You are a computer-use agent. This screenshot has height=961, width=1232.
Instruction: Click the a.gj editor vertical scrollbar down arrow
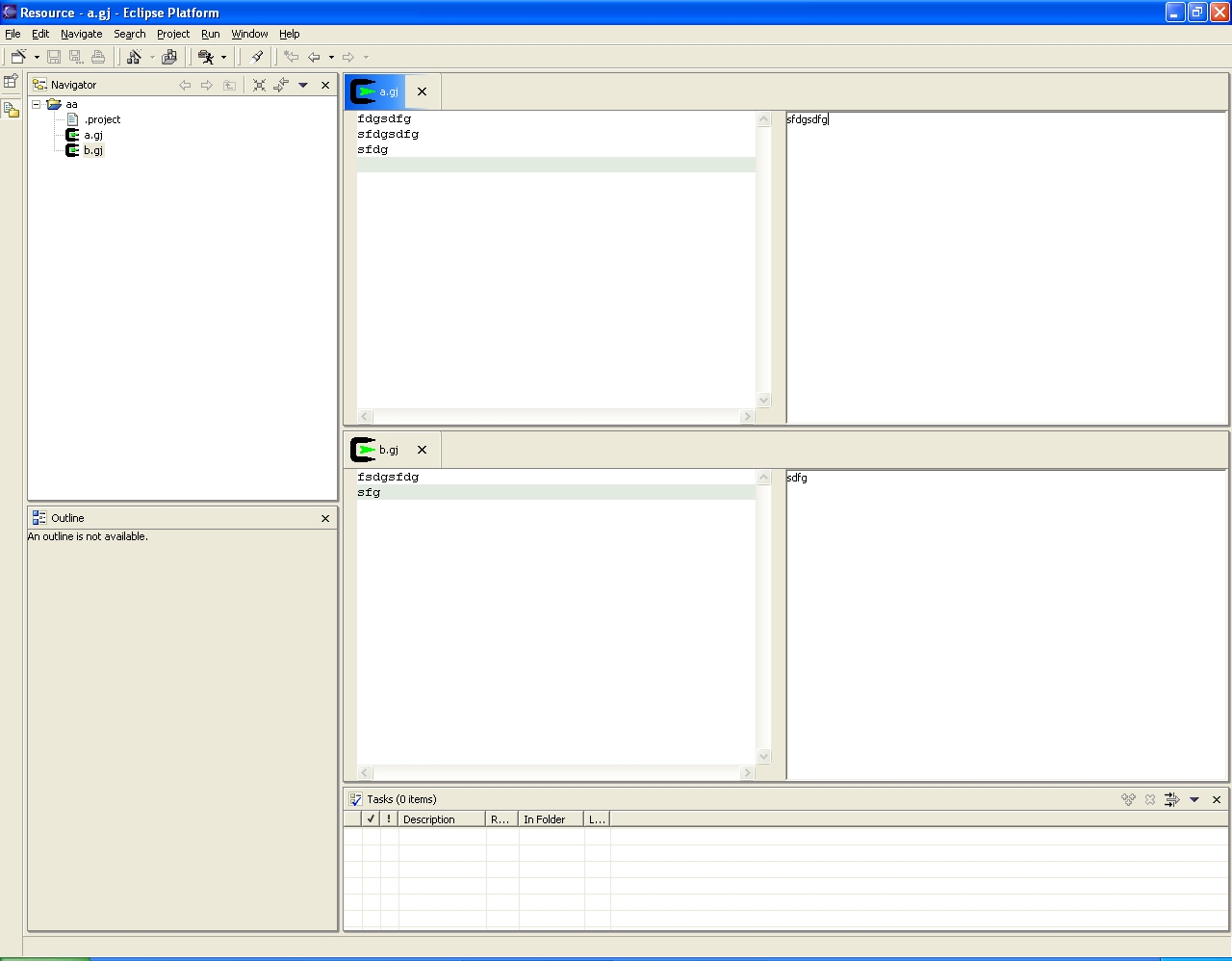pos(764,400)
